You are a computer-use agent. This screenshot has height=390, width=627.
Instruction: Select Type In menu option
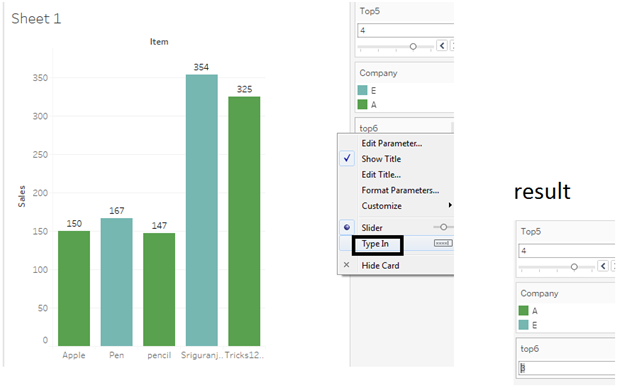point(375,244)
